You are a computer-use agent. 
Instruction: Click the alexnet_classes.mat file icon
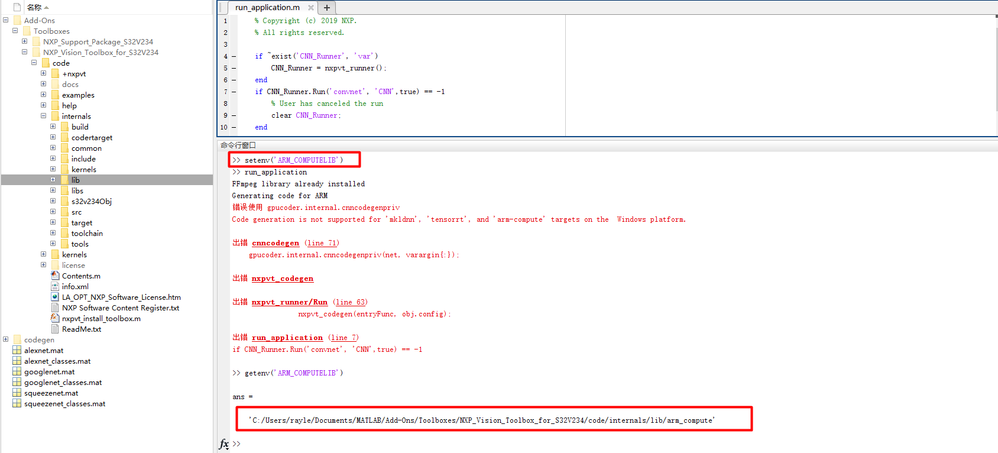[x=17, y=361]
